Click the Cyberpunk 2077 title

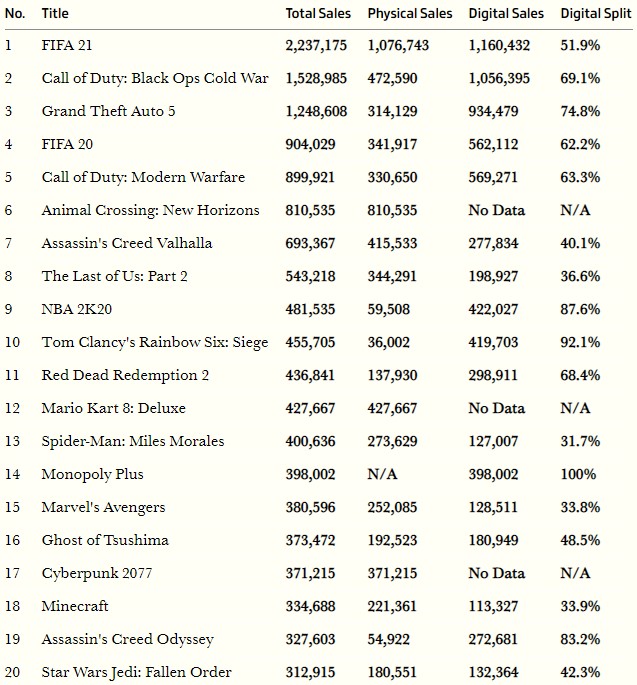click(x=97, y=573)
